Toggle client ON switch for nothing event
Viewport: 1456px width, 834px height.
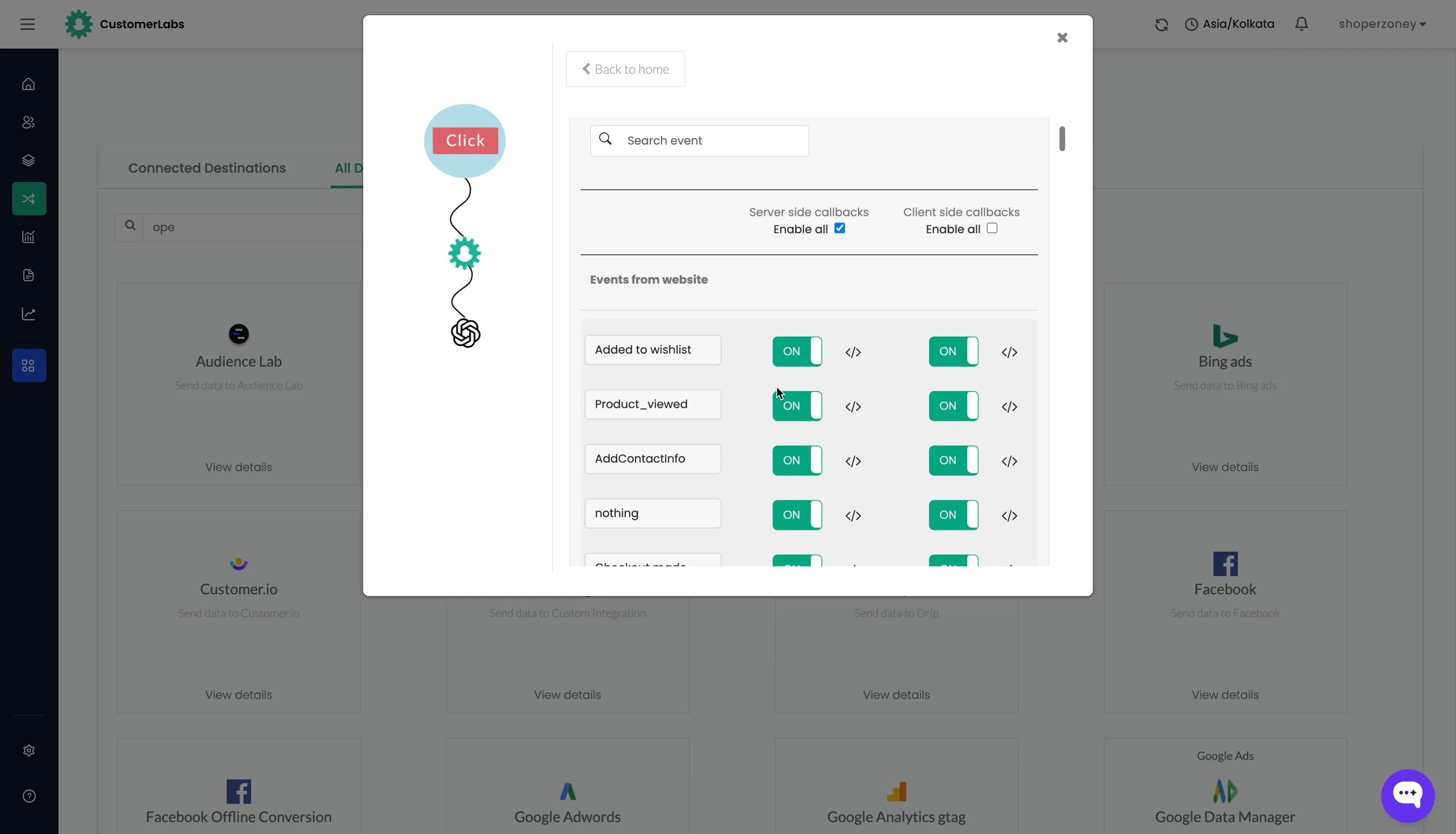953,515
